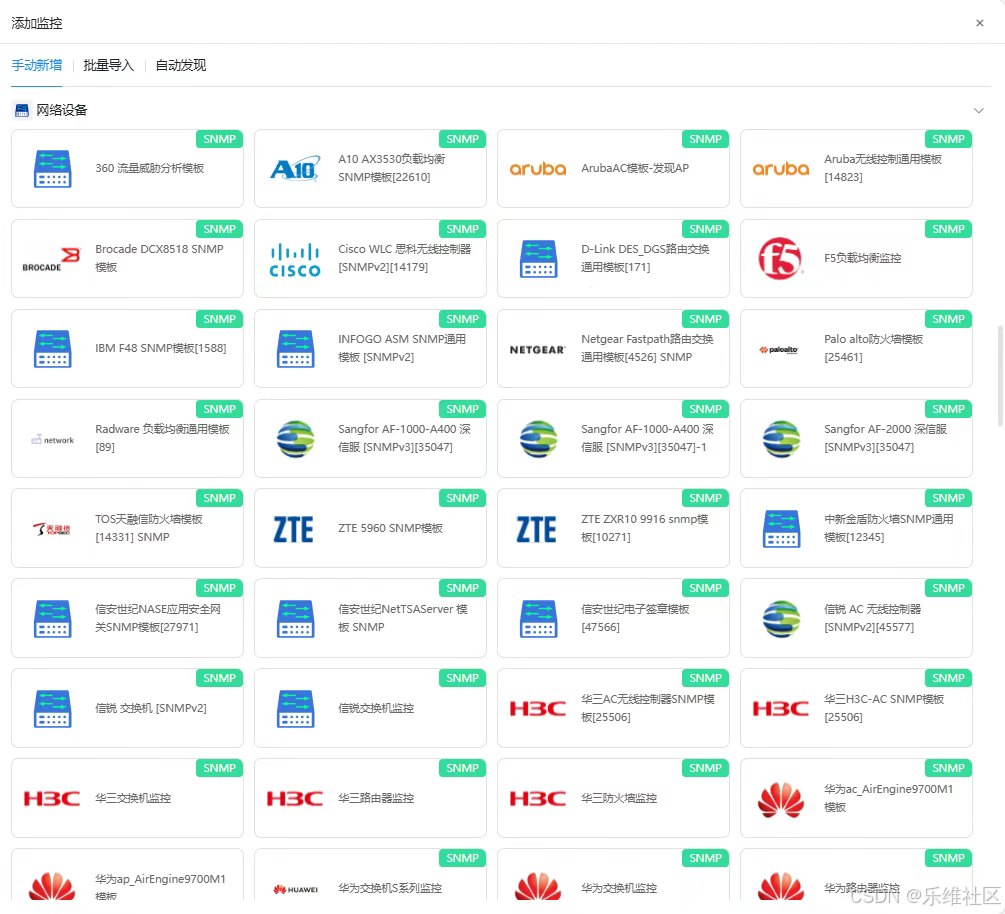The image size is (1005, 914).
Task: Click Netgear Fastpath路由交换 template text
Action: (x=647, y=348)
